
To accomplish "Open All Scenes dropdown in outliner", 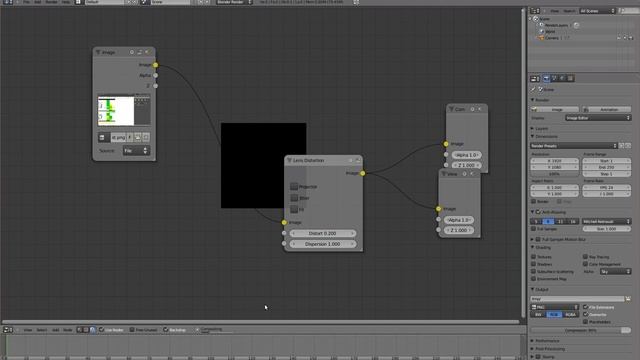I will tap(597, 11).
